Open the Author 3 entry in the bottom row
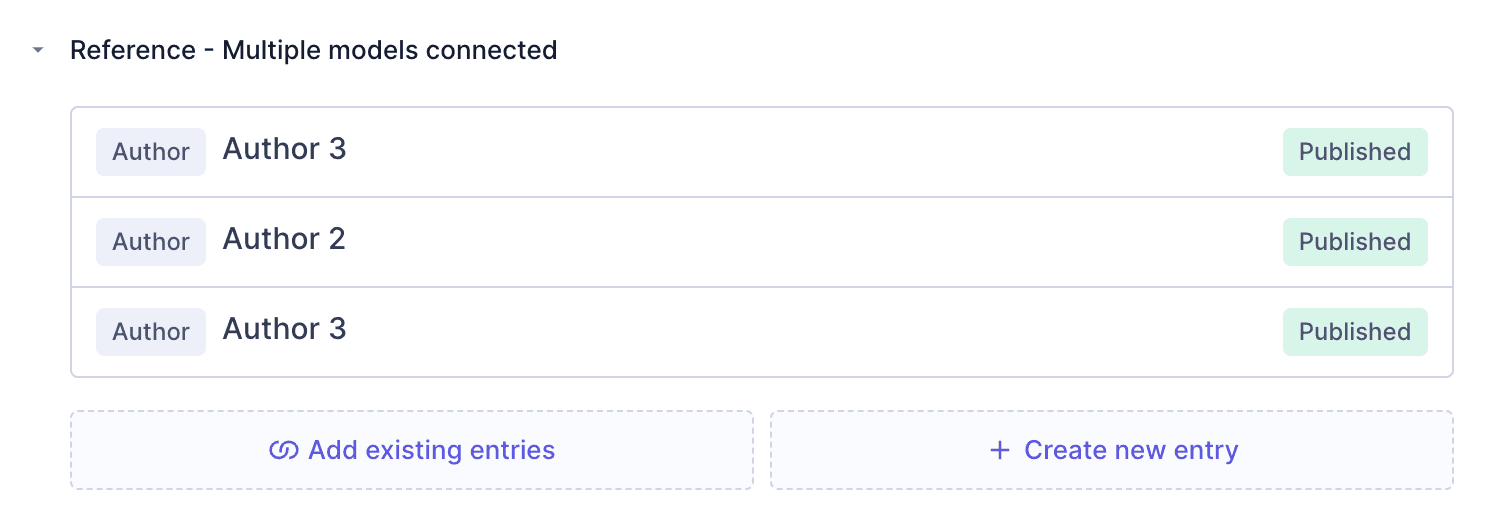Screen dimensions: 1504x526 pos(284,330)
